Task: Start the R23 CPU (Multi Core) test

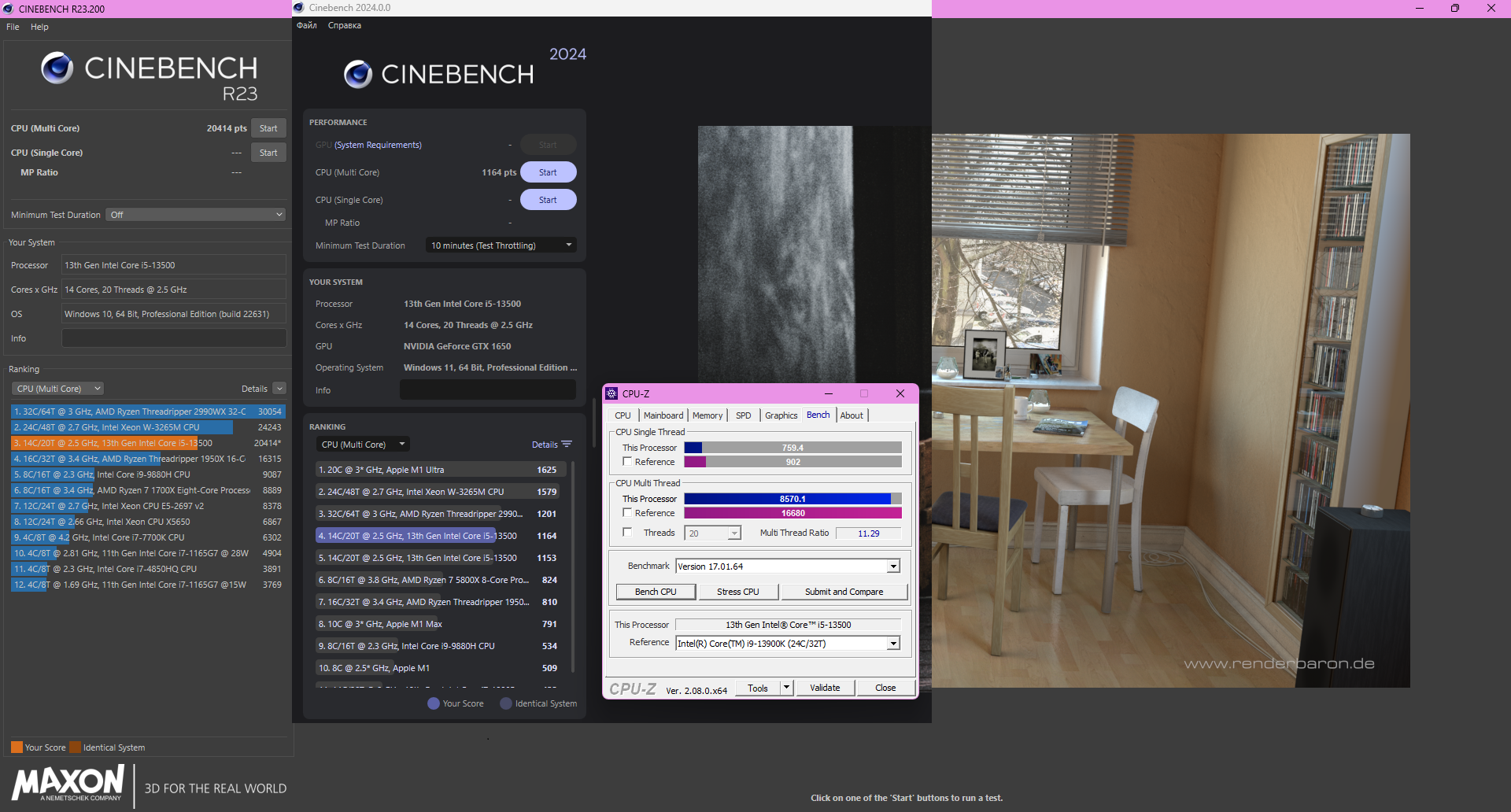Action: click(x=268, y=128)
